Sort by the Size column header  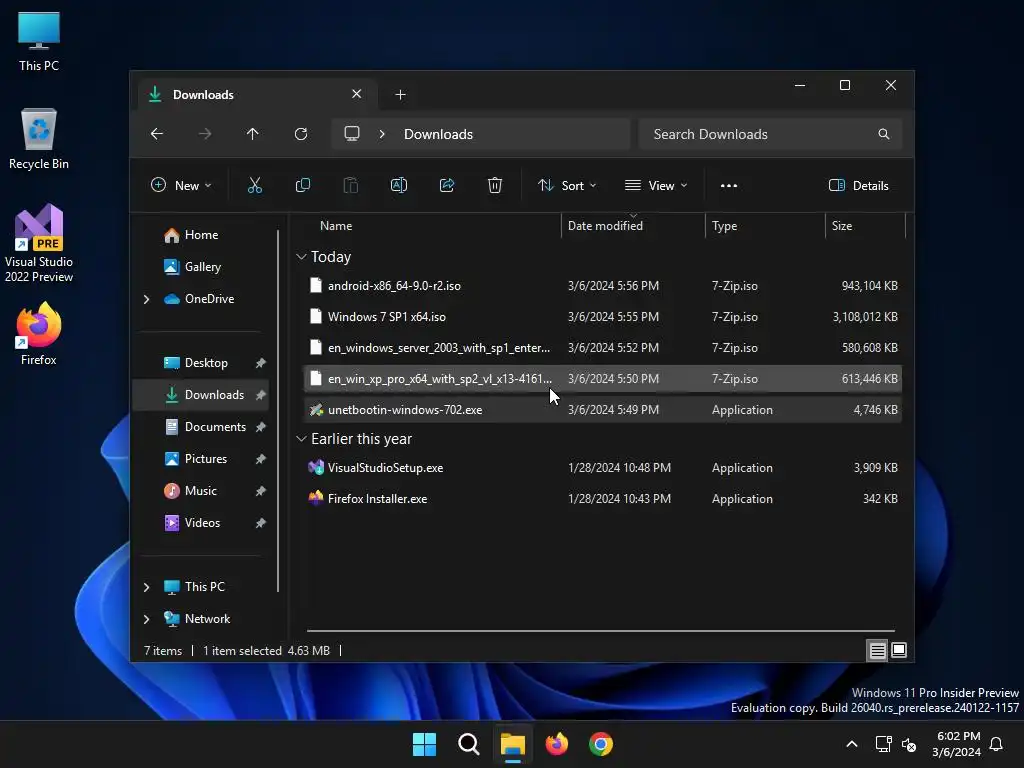(865, 226)
